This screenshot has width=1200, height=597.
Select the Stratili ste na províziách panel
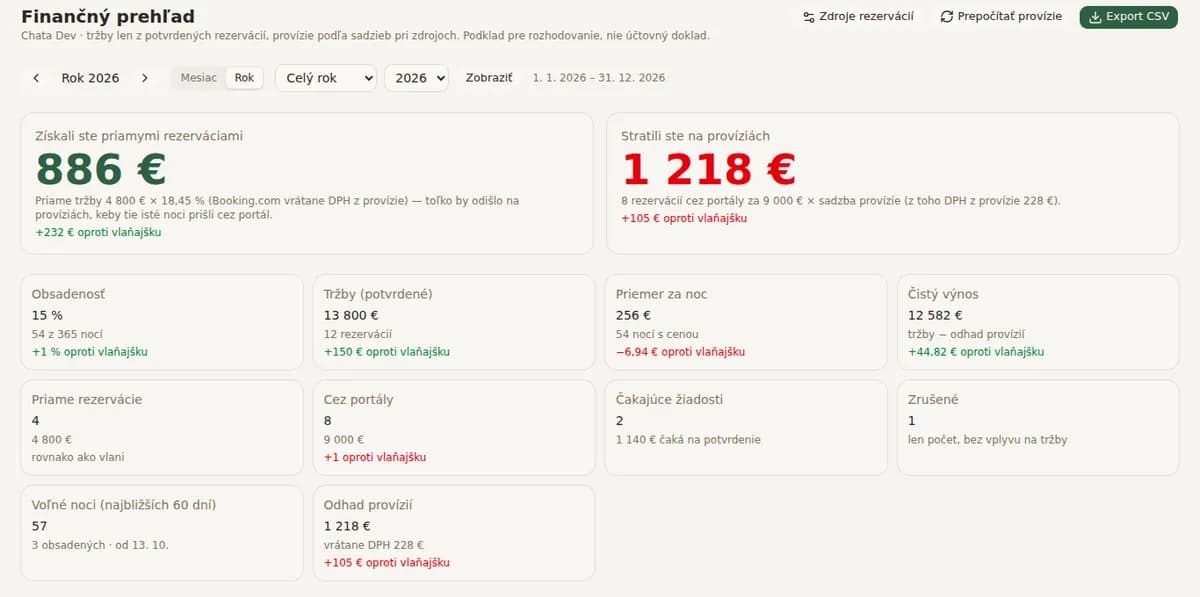tap(893, 183)
